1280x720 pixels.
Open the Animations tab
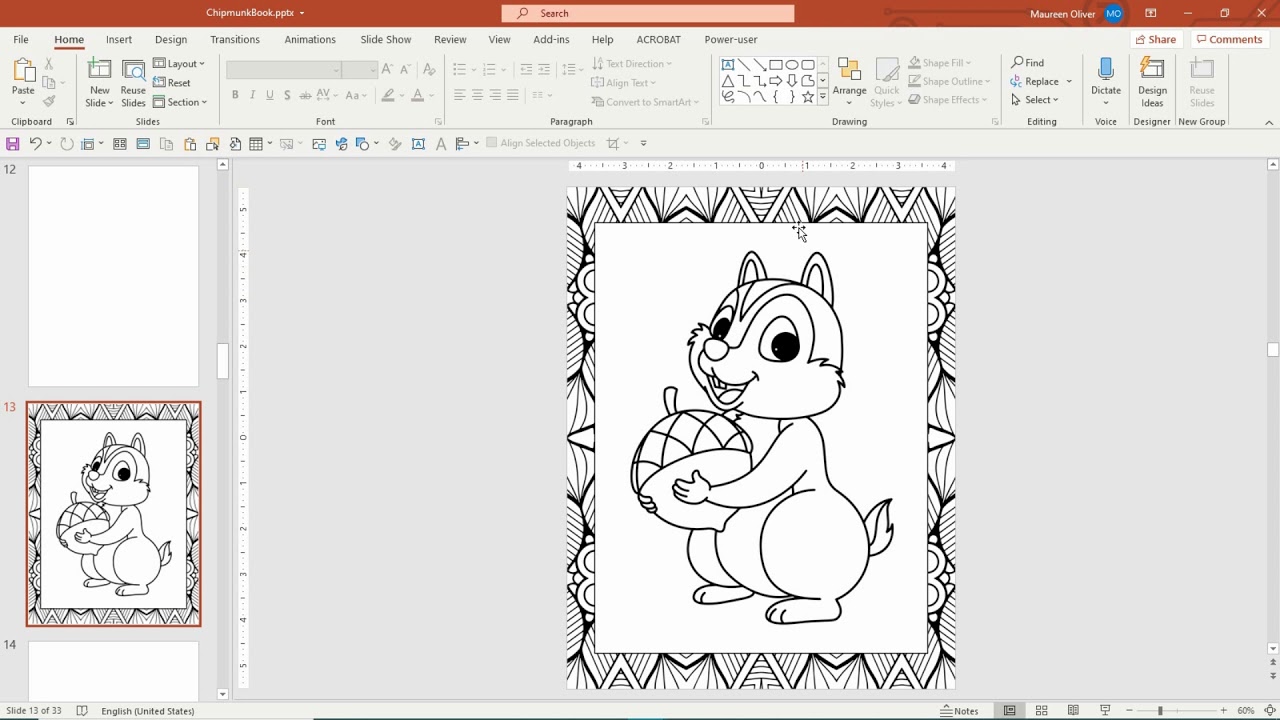click(x=310, y=39)
